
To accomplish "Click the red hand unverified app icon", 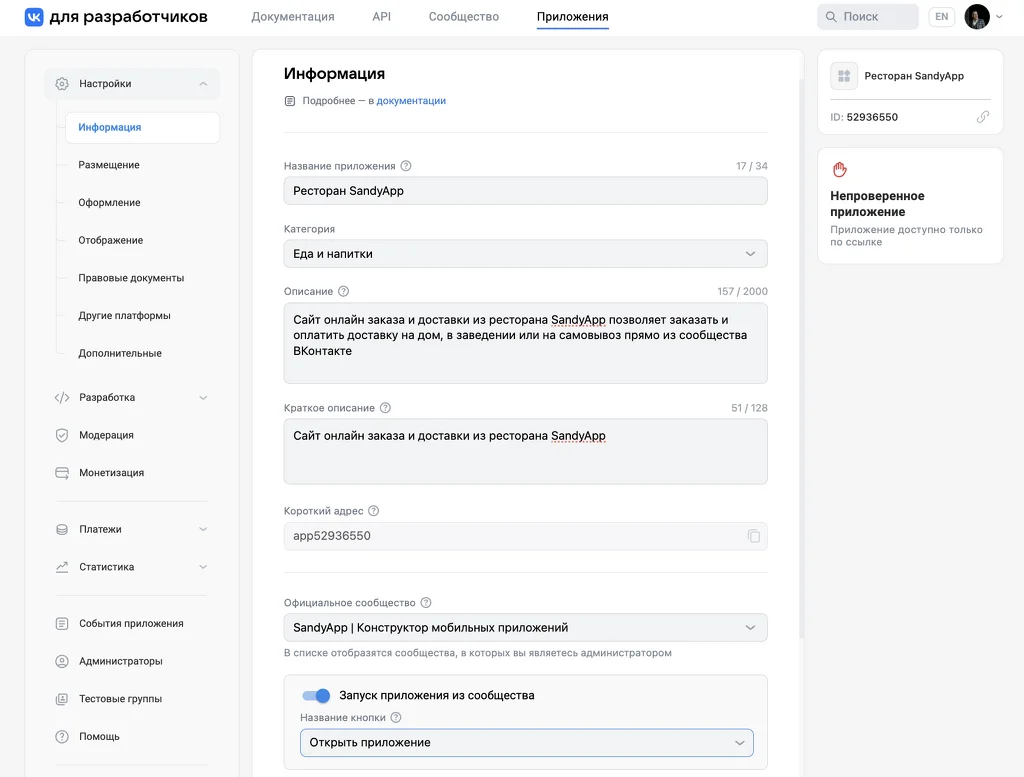I will tap(840, 170).
